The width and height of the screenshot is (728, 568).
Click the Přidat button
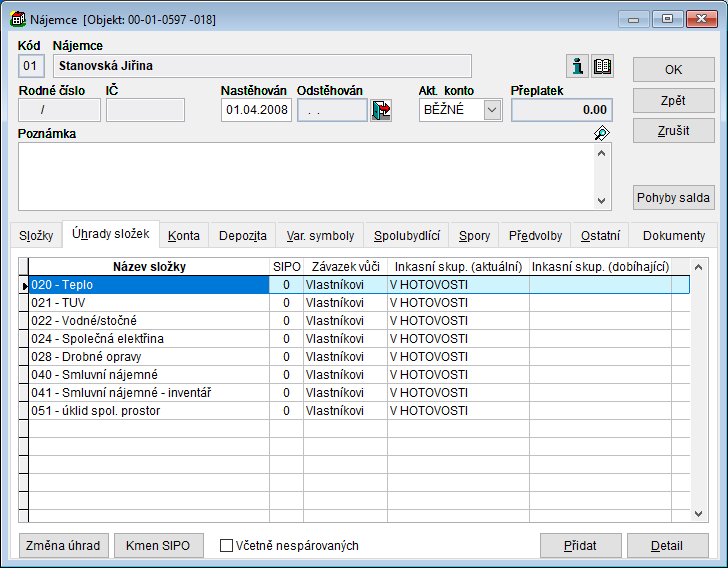point(580,546)
